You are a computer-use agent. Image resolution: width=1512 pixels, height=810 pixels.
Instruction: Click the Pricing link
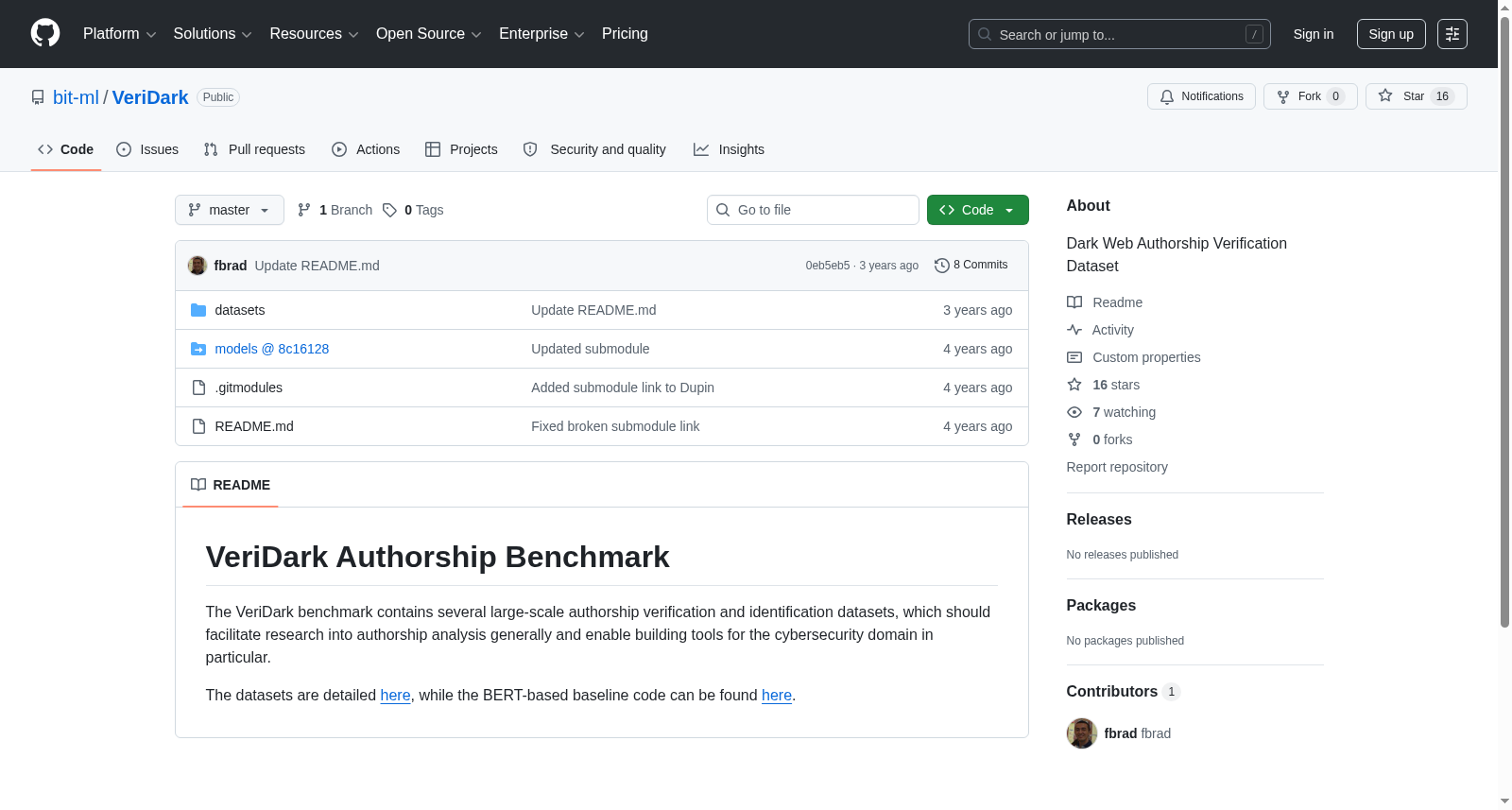pyautogui.click(x=625, y=34)
